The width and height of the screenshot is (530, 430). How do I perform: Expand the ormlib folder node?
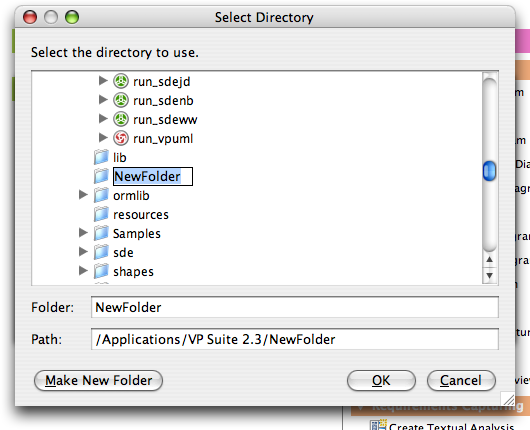(83, 195)
